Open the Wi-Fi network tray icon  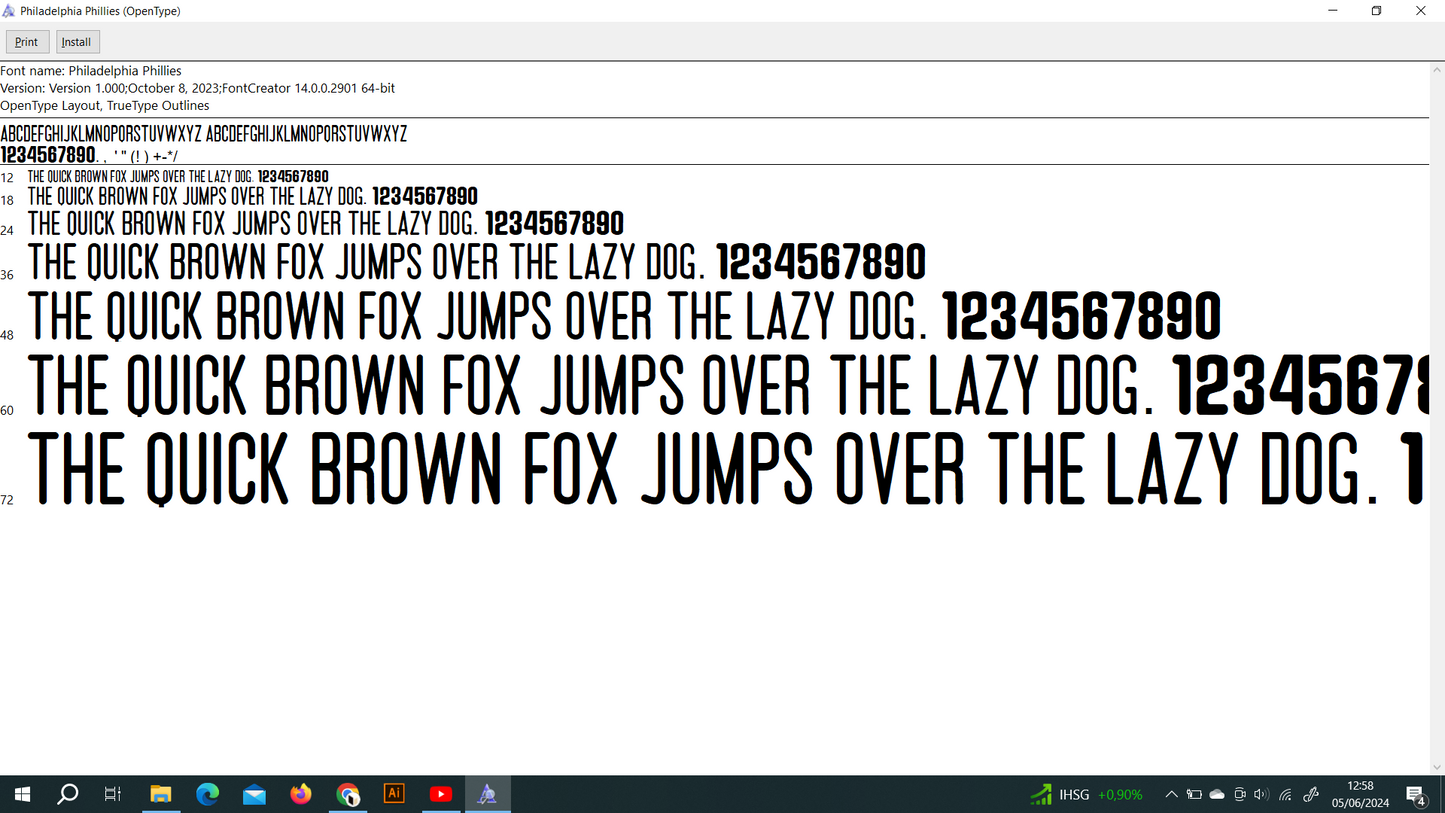pyautogui.click(x=1286, y=794)
